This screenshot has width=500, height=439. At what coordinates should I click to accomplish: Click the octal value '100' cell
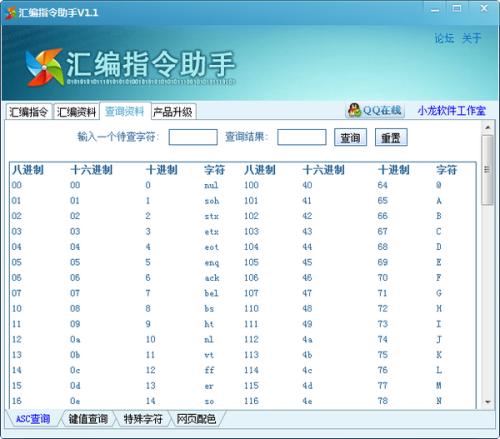[251, 185]
